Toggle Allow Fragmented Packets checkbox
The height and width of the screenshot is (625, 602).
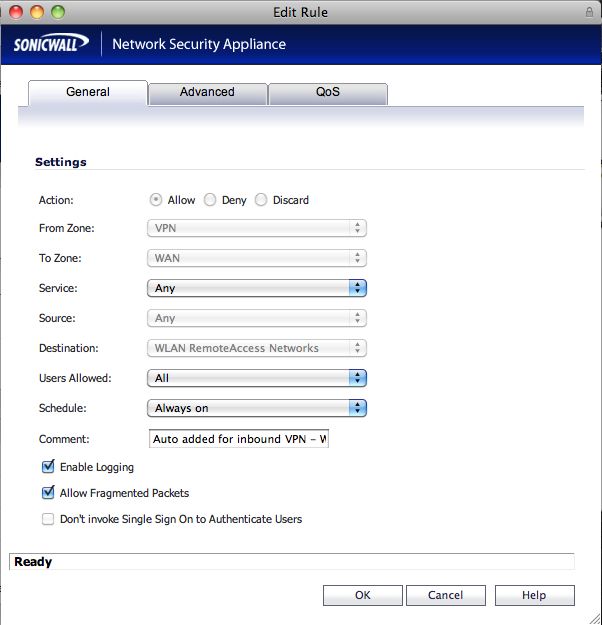click(x=48, y=493)
